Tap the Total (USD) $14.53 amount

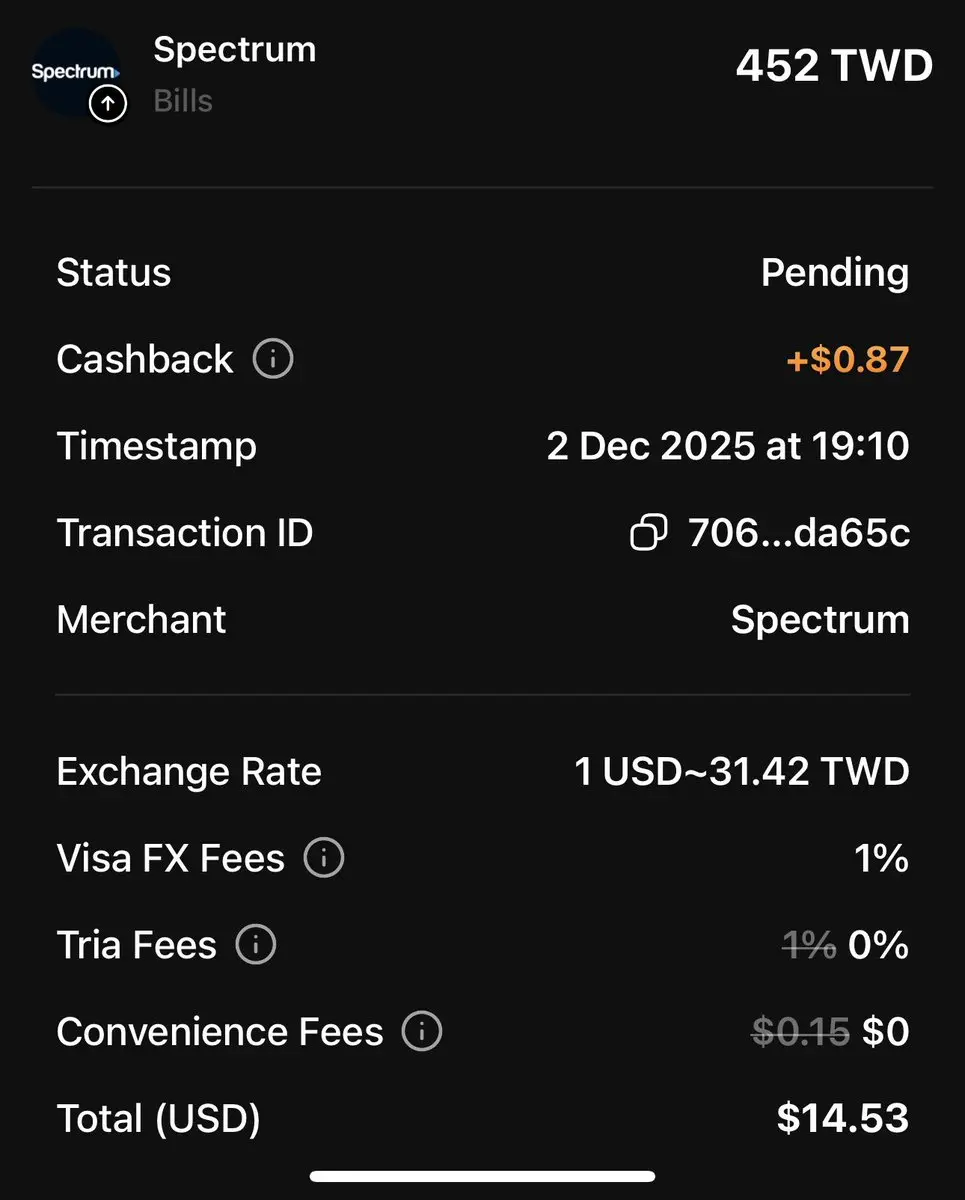(843, 1118)
